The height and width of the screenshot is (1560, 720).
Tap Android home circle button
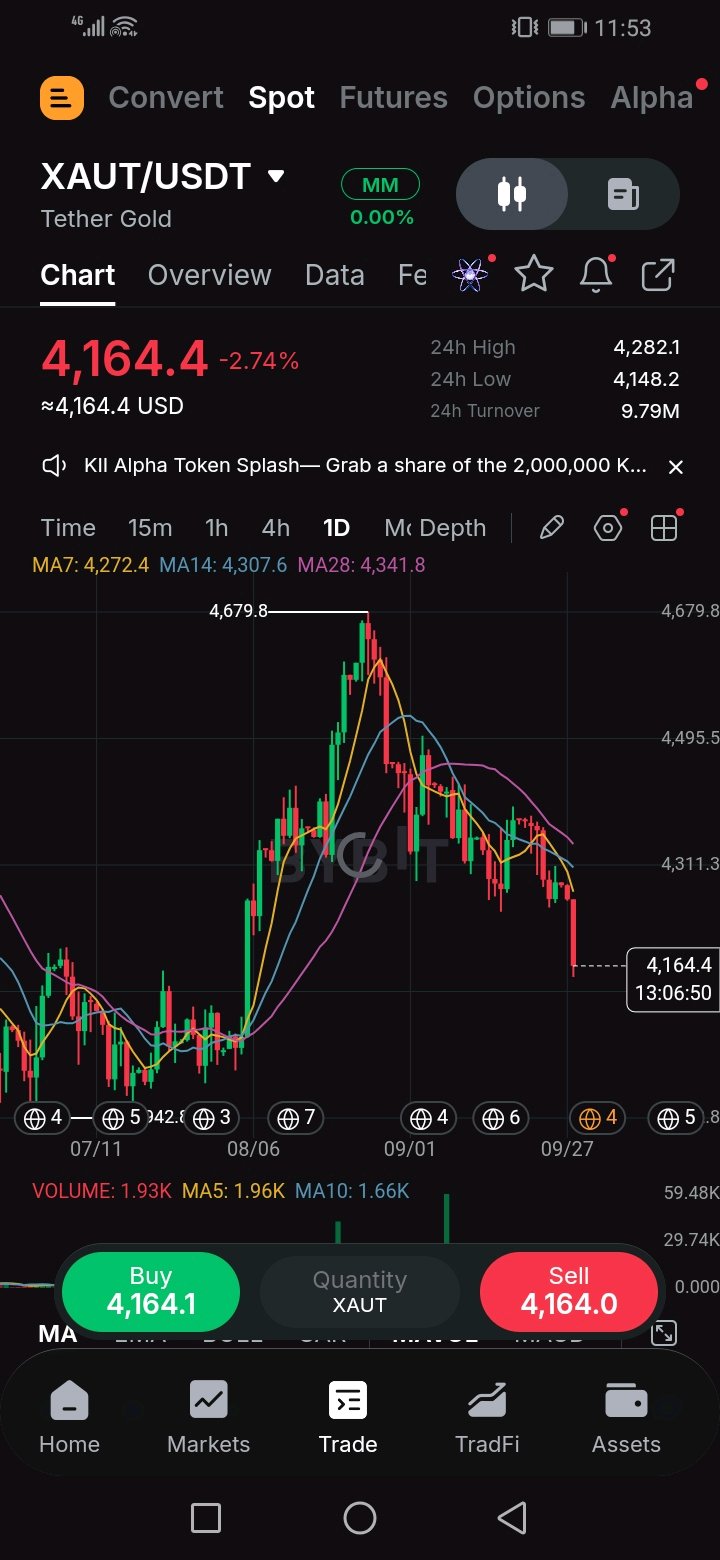(x=360, y=1518)
